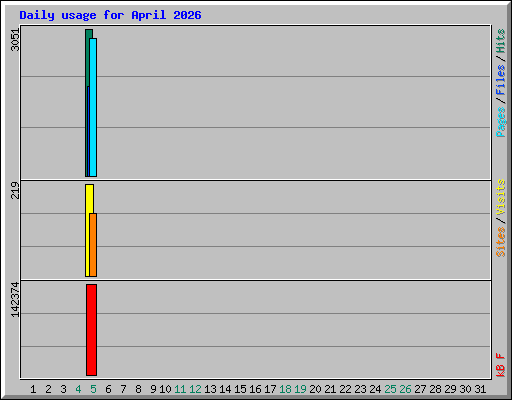Click day label 27 on the x-axis

pos(420,389)
